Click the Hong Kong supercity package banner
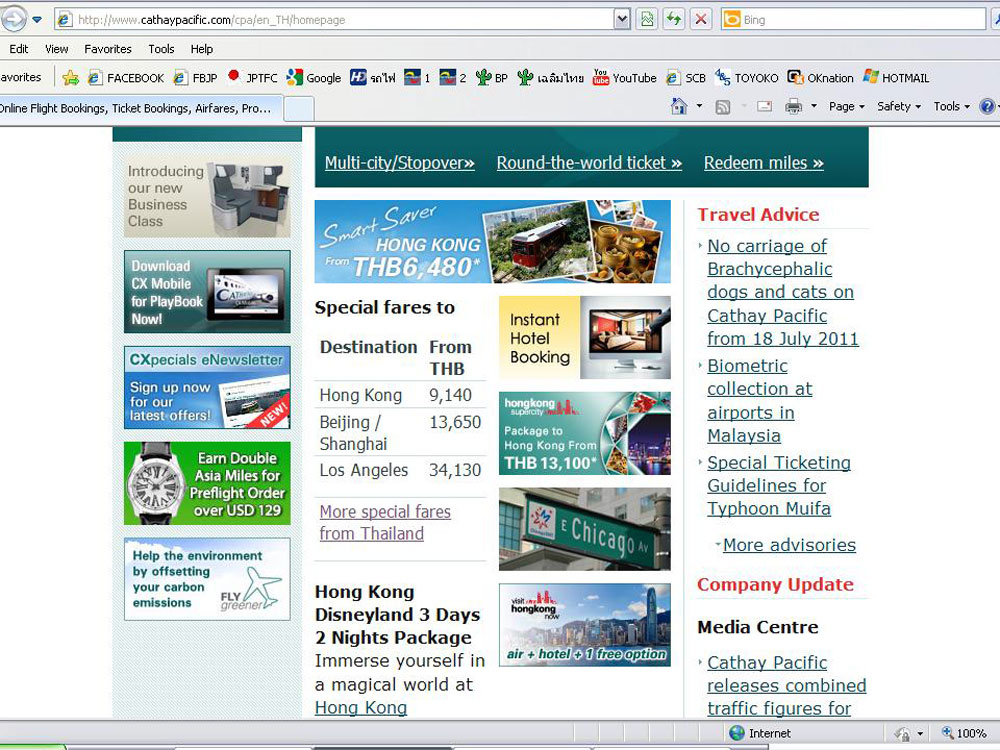Image resolution: width=1000 pixels, height=750 pixels. [x=585, y=433]
